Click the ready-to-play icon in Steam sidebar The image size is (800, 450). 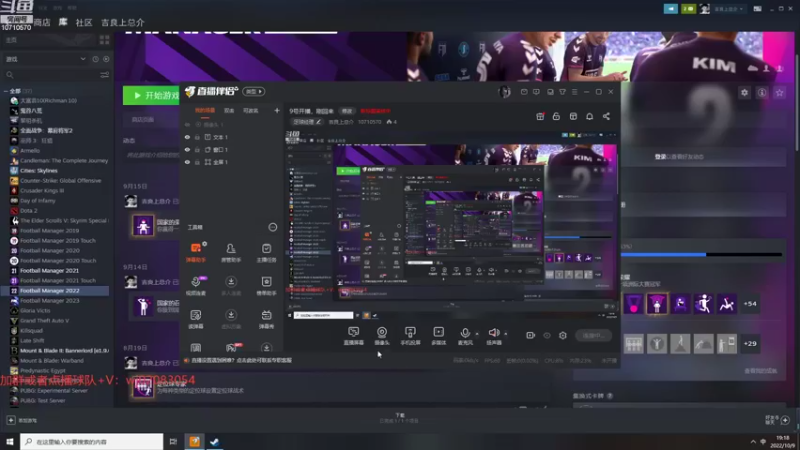click(106, 59)
